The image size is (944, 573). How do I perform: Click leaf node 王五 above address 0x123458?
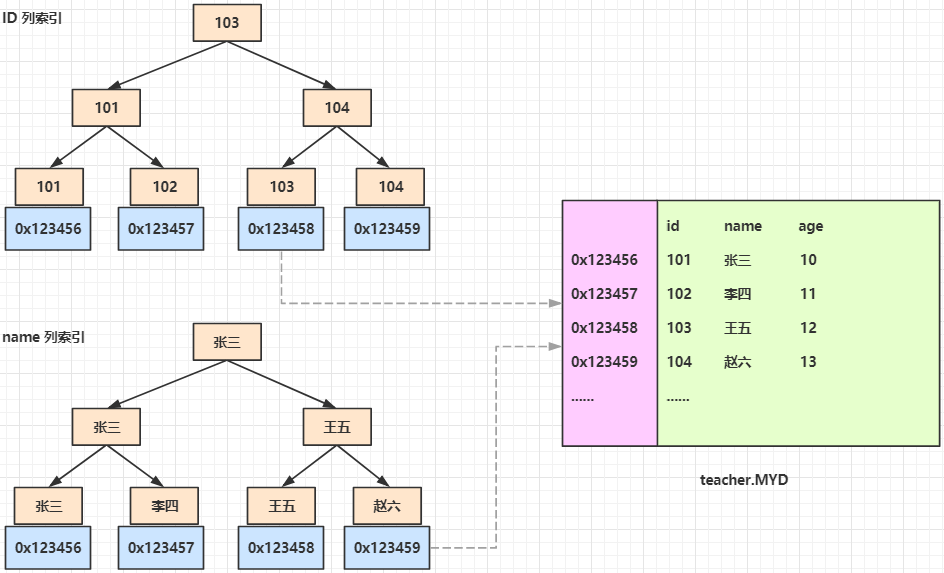281,506
